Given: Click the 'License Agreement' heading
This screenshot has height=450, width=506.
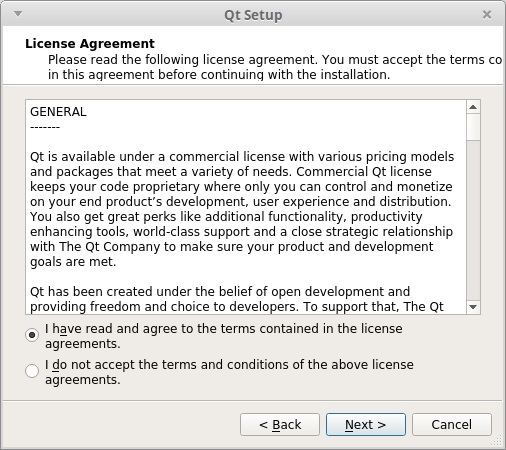Looking at the screenshot, I should point(90,44).
